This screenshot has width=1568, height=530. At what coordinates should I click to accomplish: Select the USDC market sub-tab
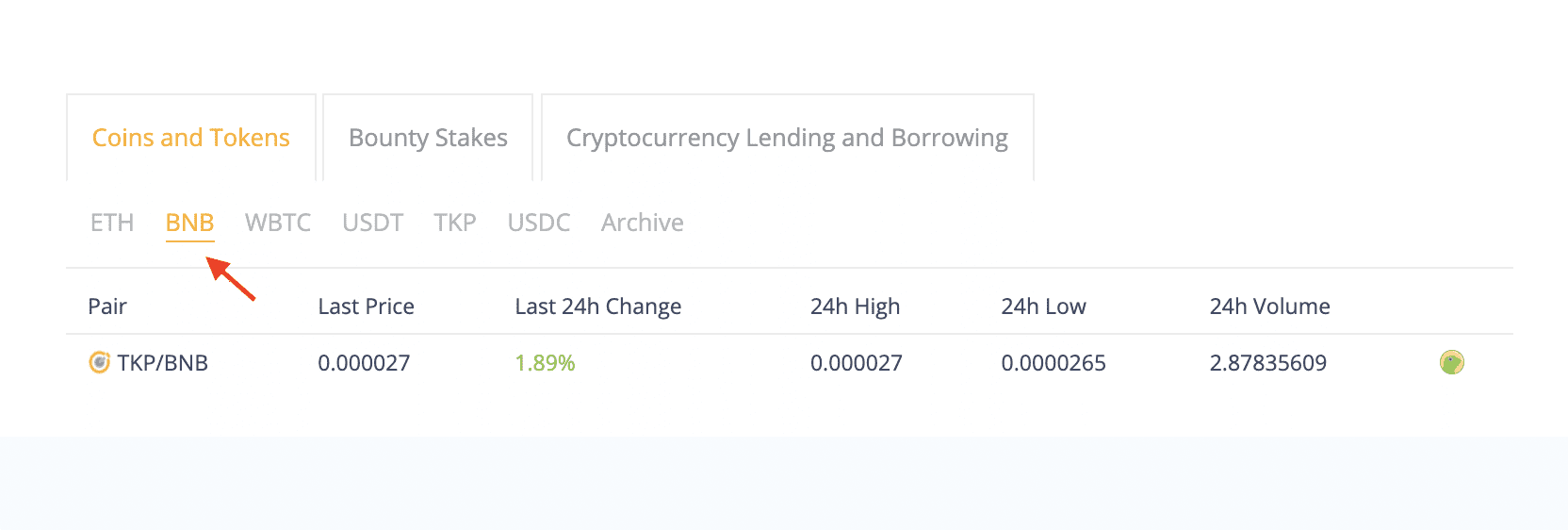pos(539,223)
